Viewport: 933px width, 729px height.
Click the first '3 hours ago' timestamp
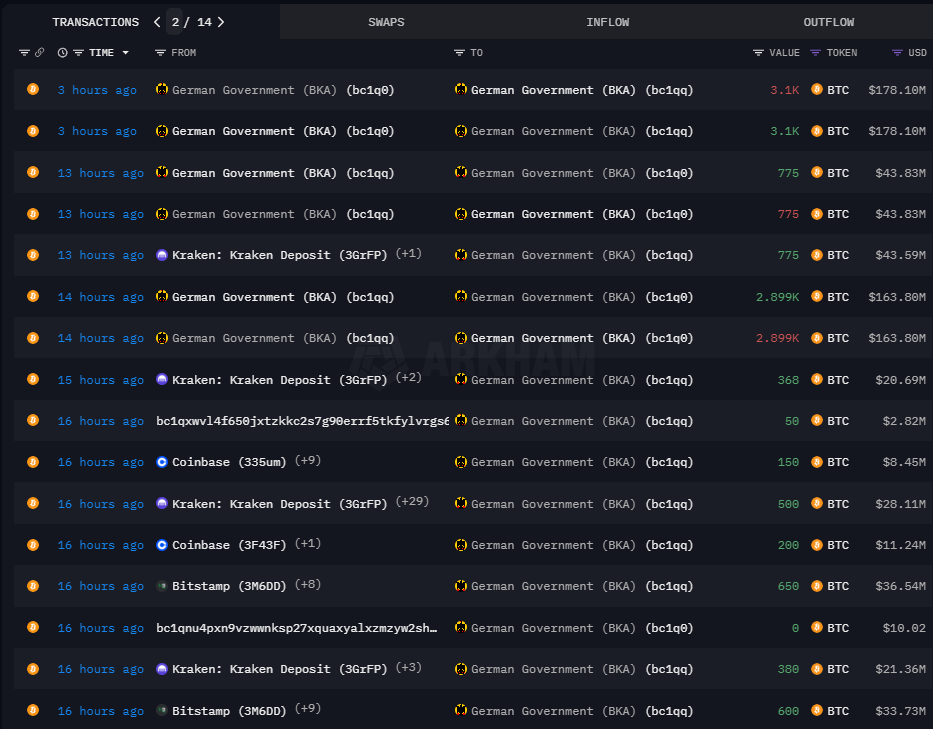[97, 90]
